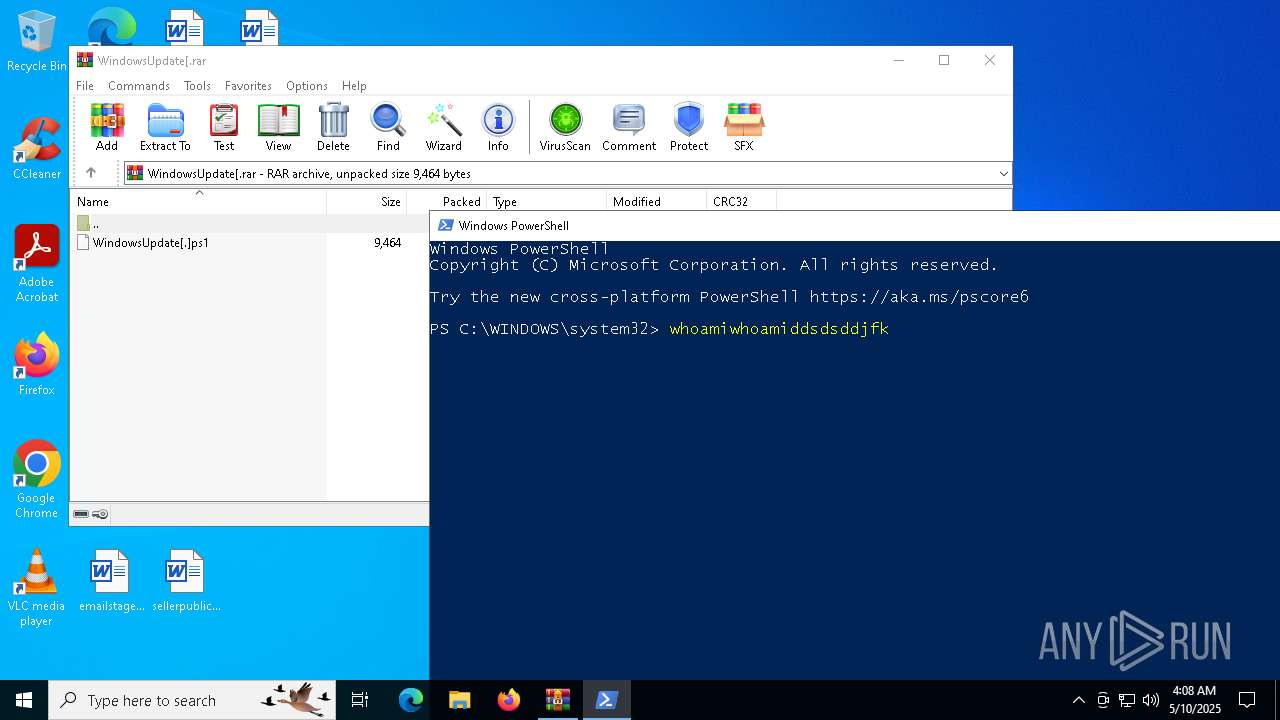
Task: Click the volume speaker tray icon
Action: (x=1151, y=700)
